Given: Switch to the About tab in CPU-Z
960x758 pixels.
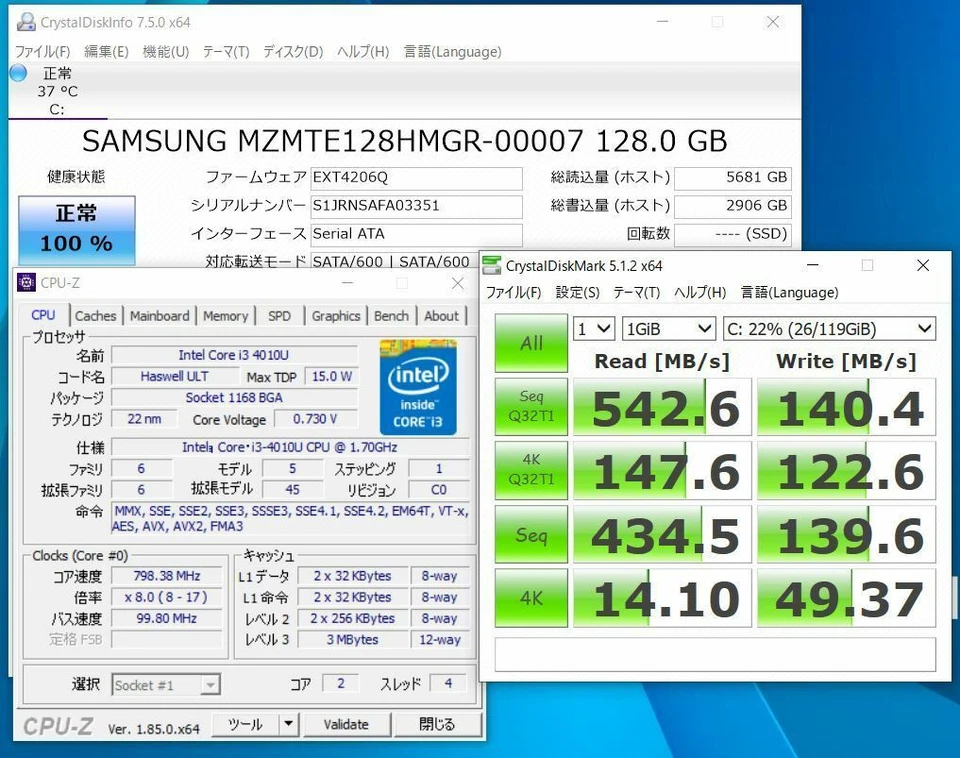Looking at the screenshot, I should (x=441, y=316).
